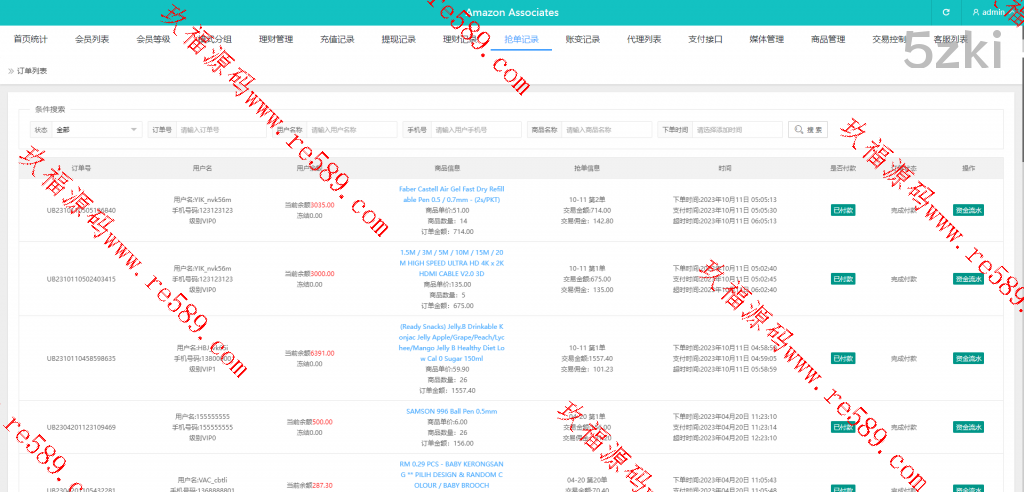Open the 理财管理 tab
1024x492 pixels.
[276, 39]
